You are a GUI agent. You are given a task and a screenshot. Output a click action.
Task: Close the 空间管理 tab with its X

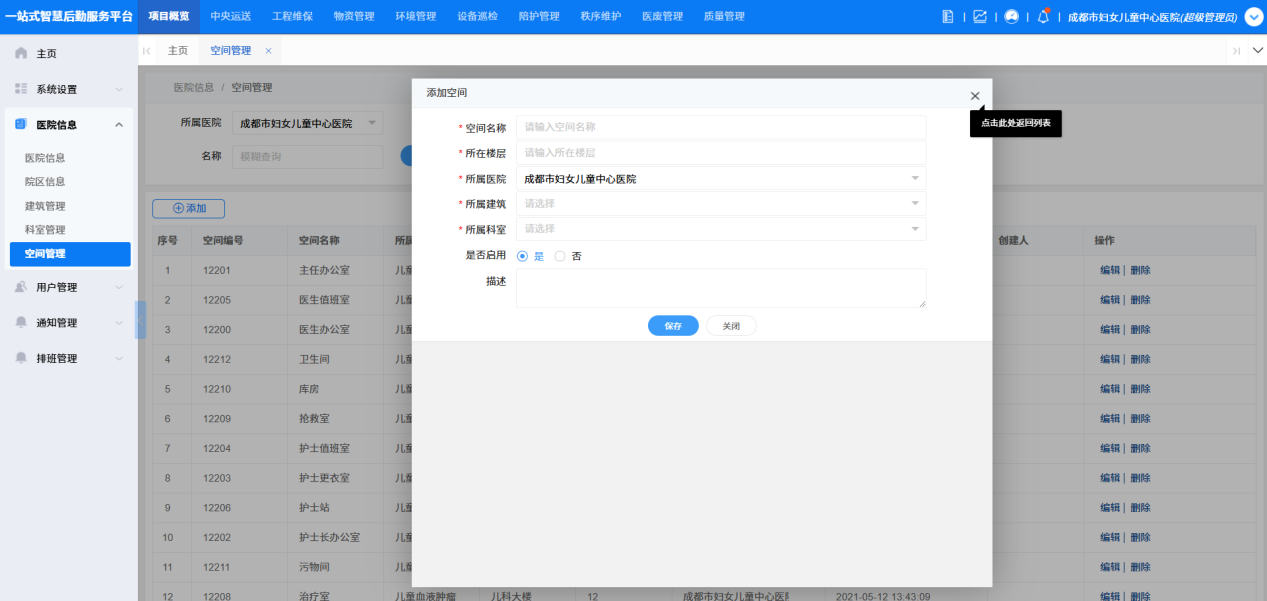[x=268, y=50]
